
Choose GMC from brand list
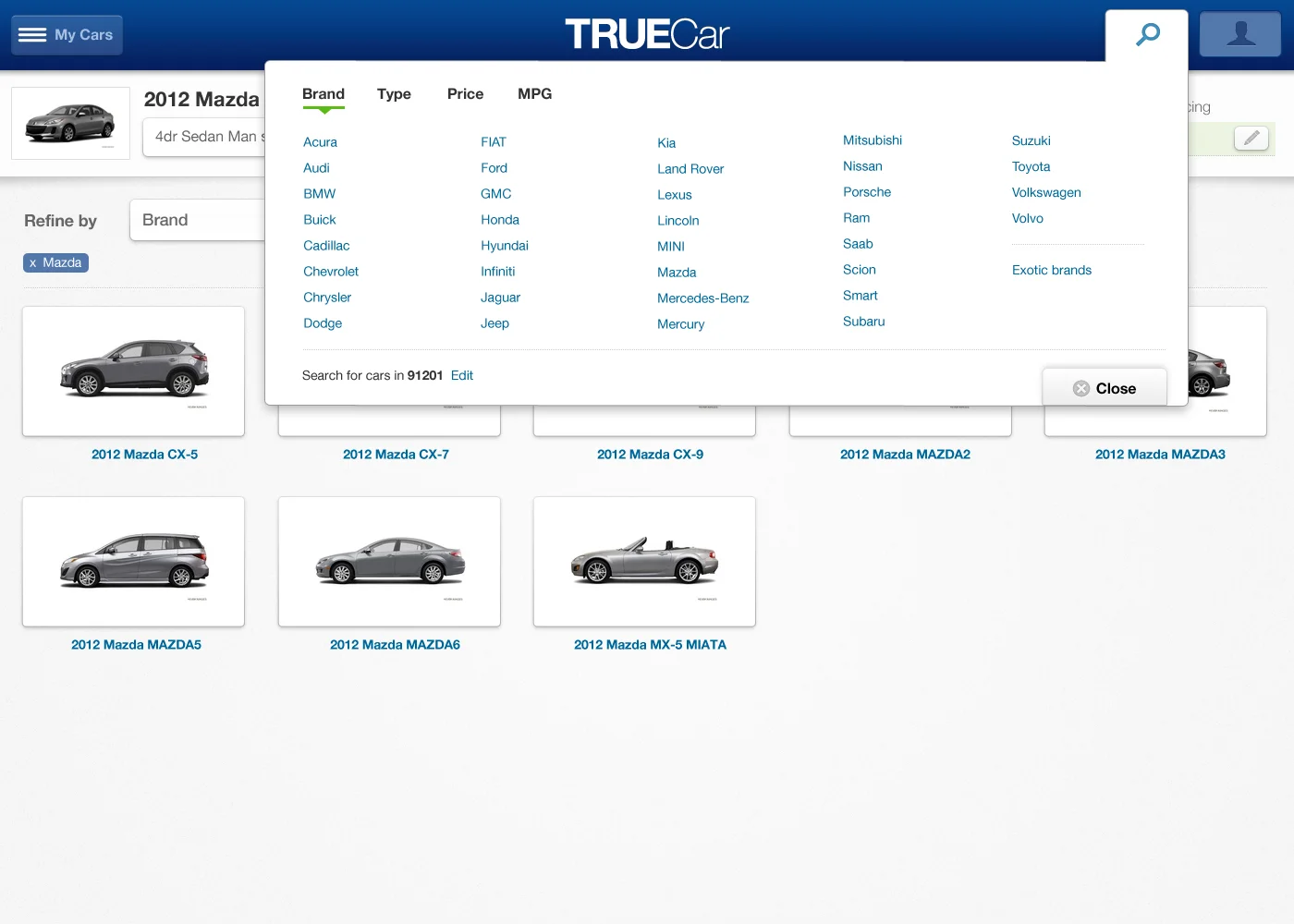(x=495, y=194)
